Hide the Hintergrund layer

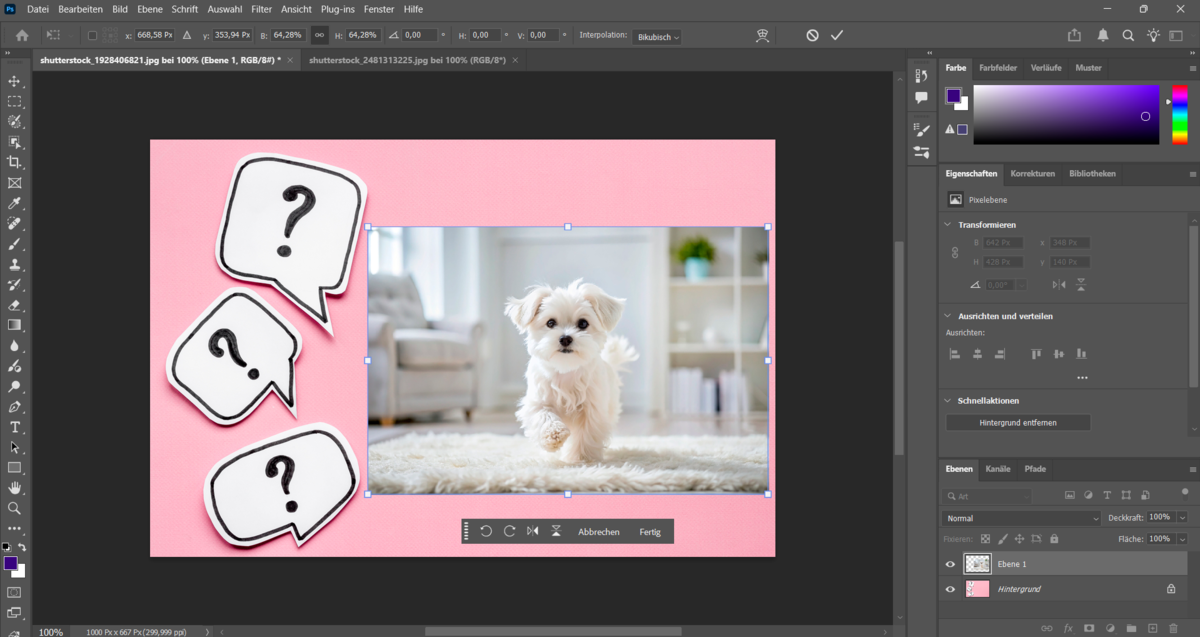pyautogui.click(x=950, y=589)
